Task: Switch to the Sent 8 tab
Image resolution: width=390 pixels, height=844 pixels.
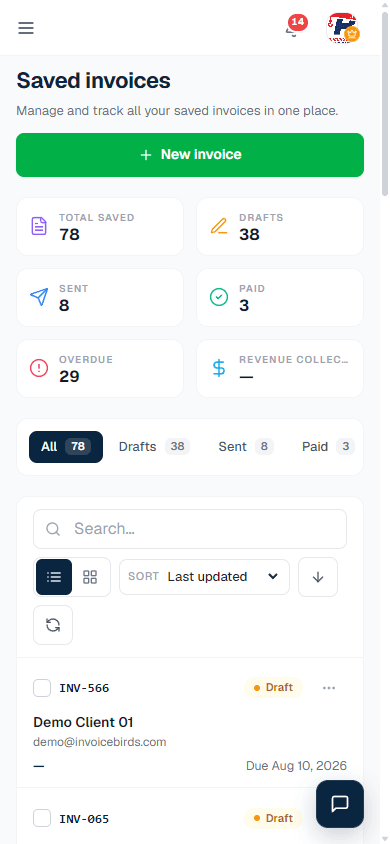Action: pyautogui.click(x=246, y=447)
